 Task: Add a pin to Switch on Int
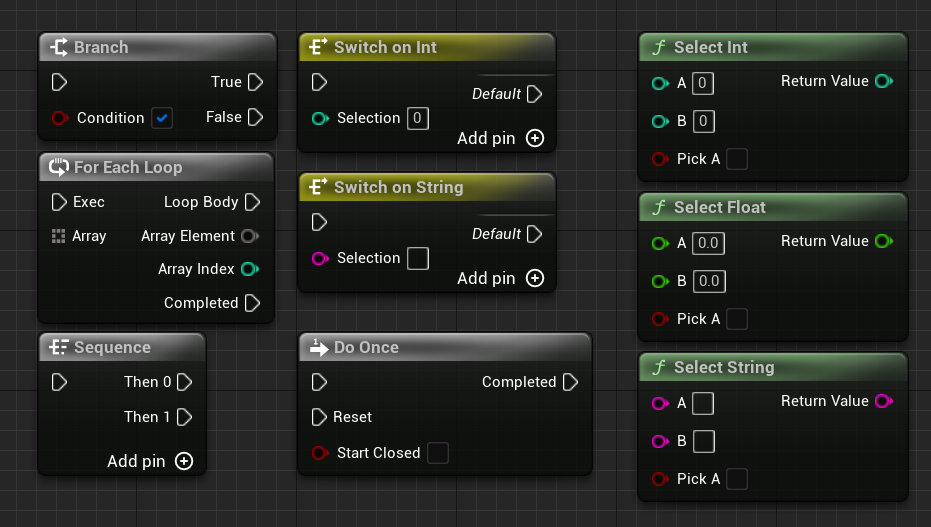(535, 138)
